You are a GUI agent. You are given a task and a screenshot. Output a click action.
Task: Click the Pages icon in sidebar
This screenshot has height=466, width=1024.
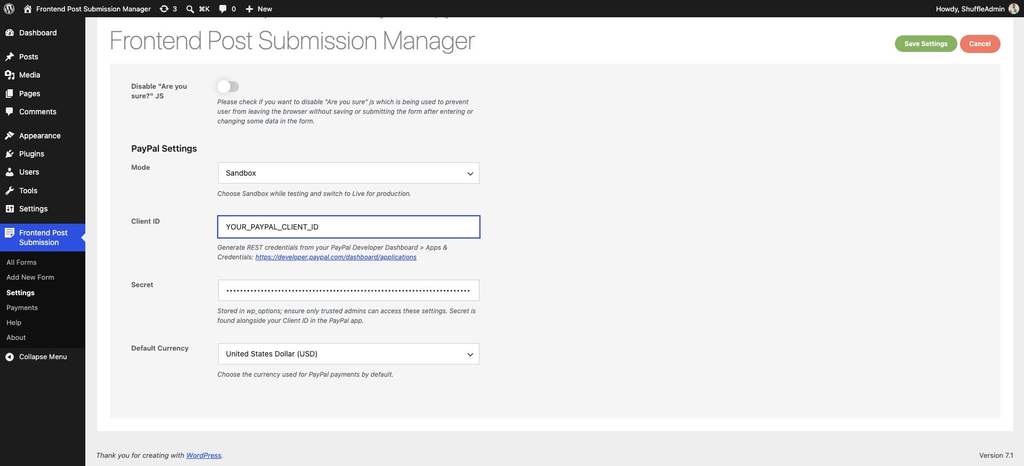[x=9, y=93]
